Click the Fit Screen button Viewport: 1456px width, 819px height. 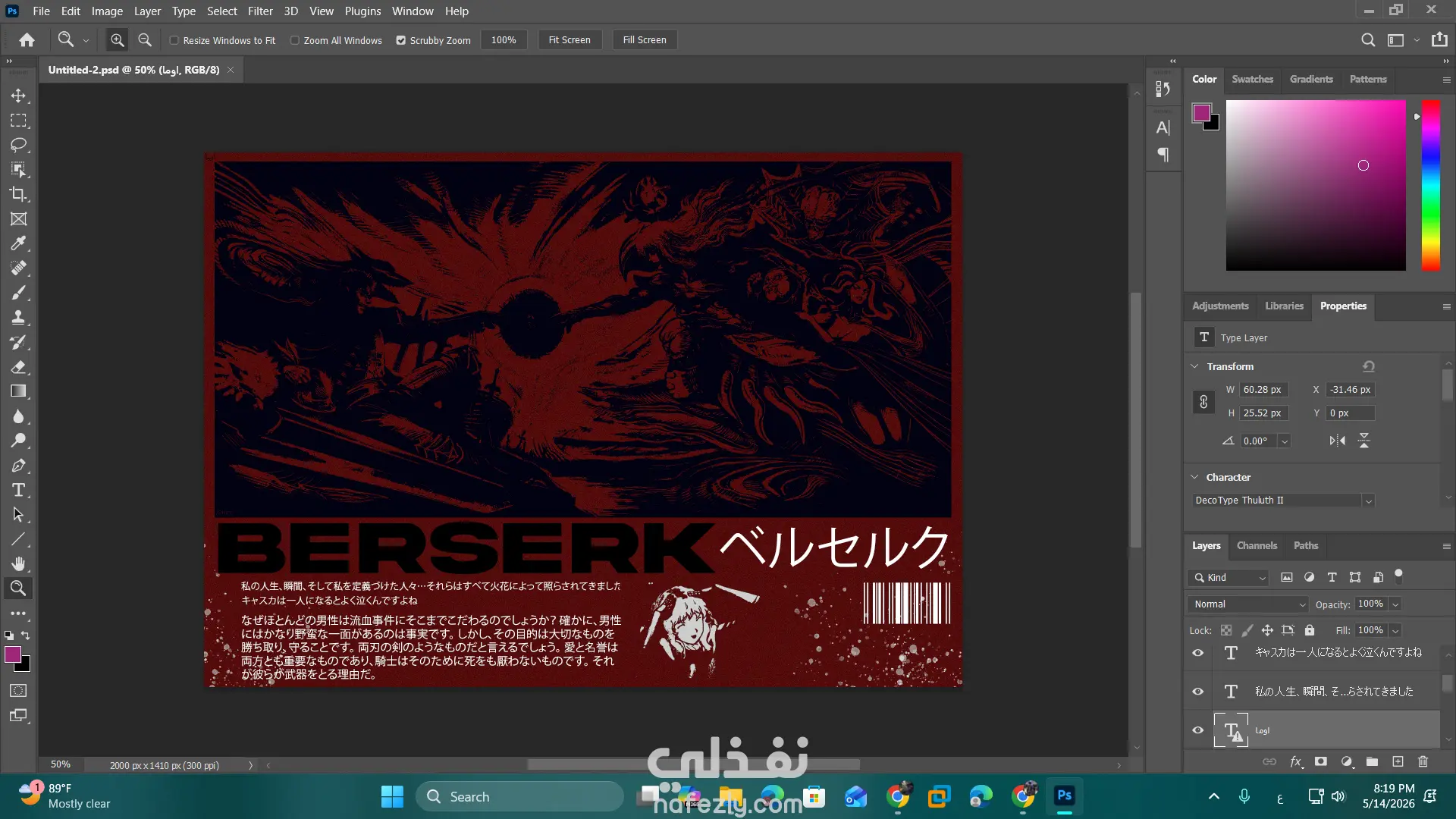click(x=570, y=40)
